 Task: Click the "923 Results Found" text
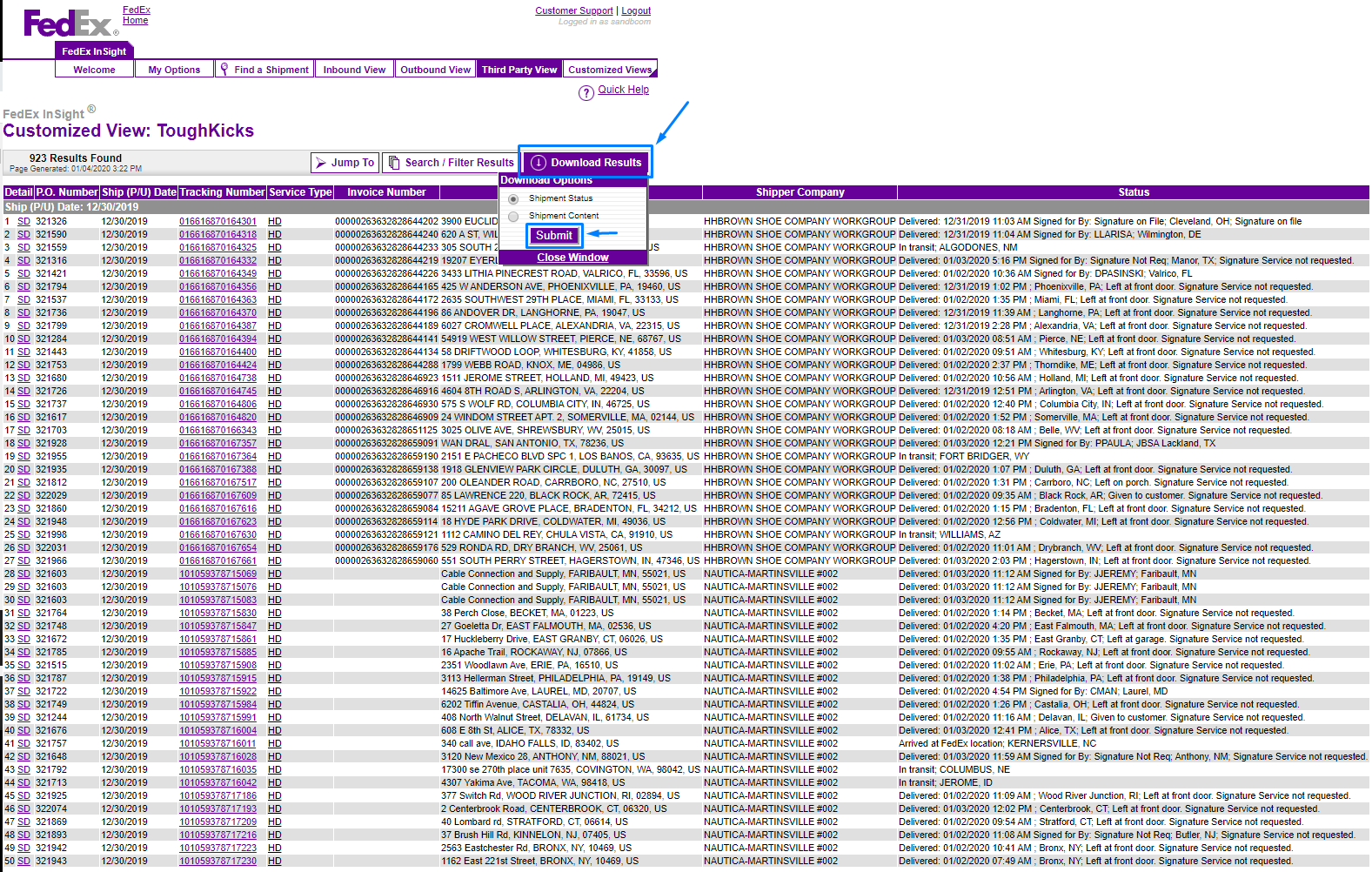(76, 158)
